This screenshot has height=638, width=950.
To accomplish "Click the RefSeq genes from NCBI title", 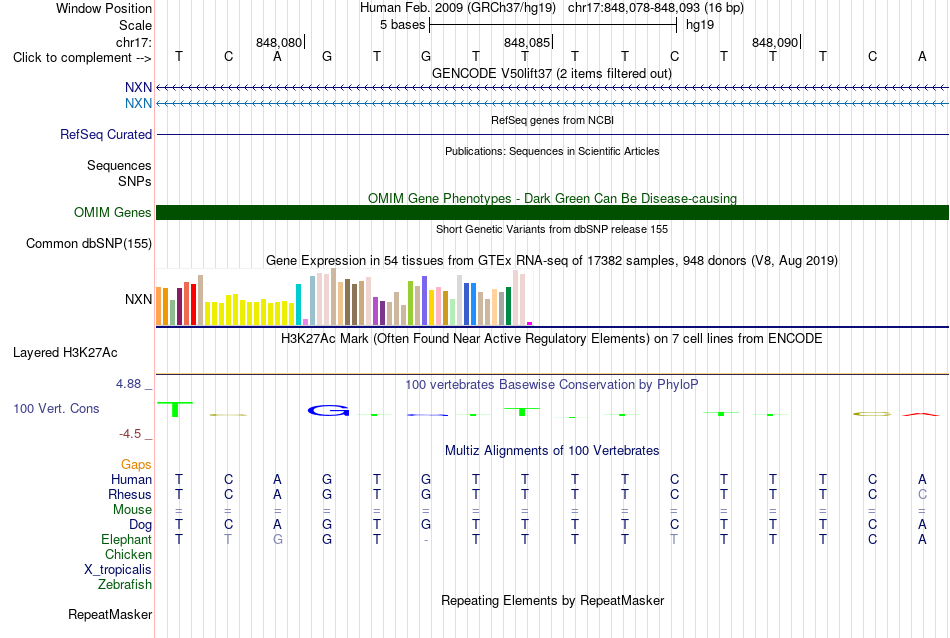I will coord(552,120).
